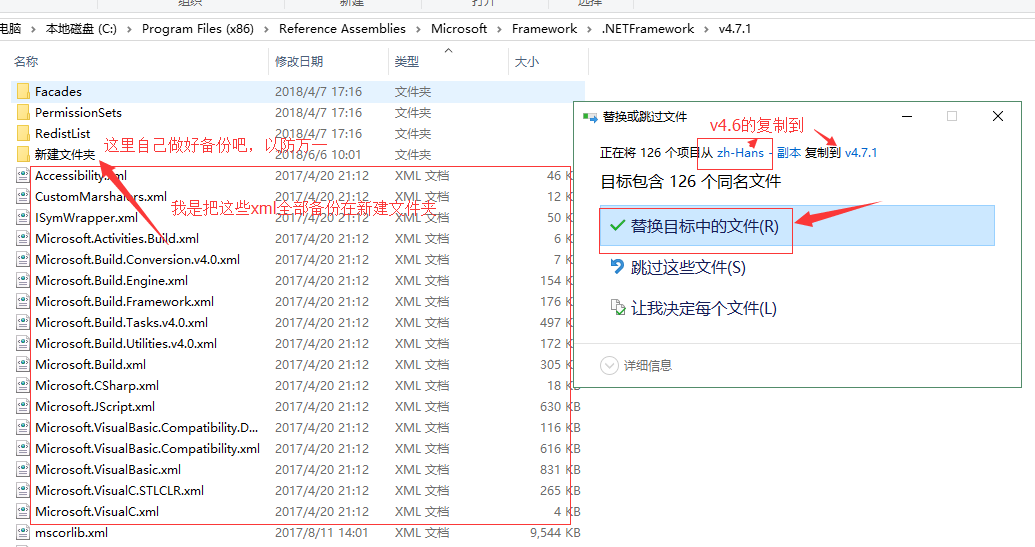Open breadcrumb dropdown after 本地磁盘 (C:)

[129, 29]
